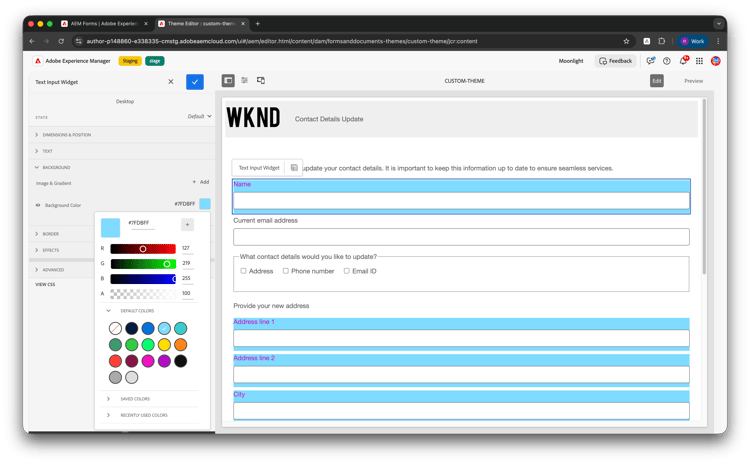Viewport: 750px width, 464px height.
Task: Click the hex color value field in picker
Action: [142, 223]
